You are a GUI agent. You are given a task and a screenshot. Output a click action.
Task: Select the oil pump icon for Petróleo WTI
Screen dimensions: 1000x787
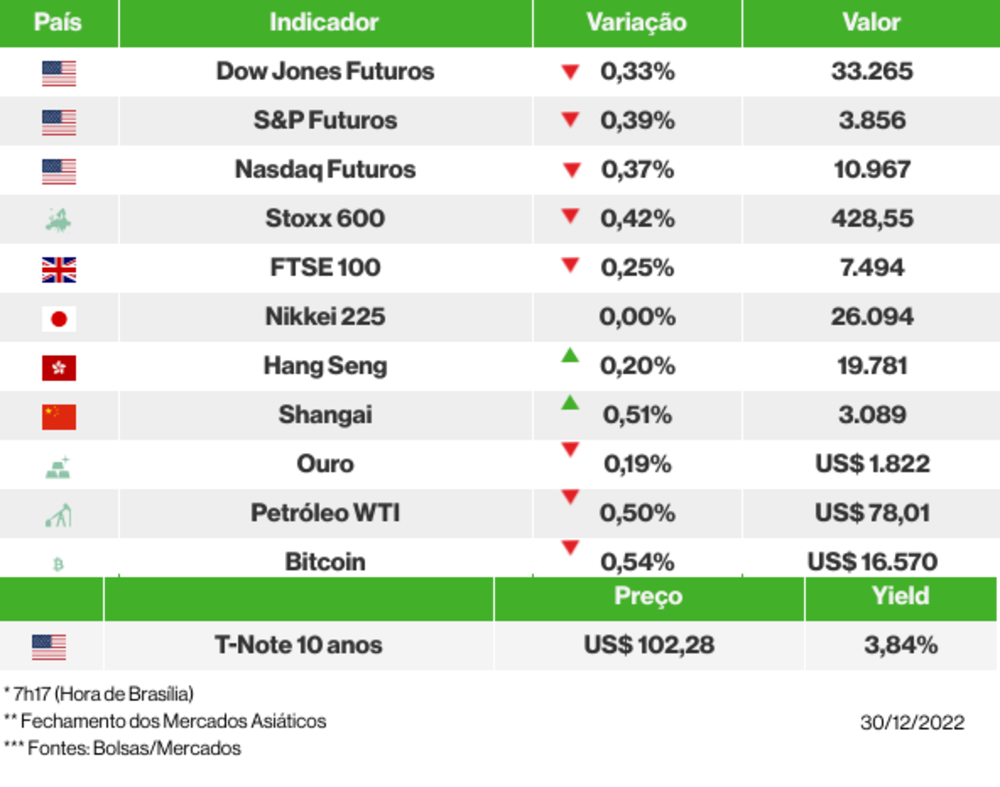(x=59, y=515)
